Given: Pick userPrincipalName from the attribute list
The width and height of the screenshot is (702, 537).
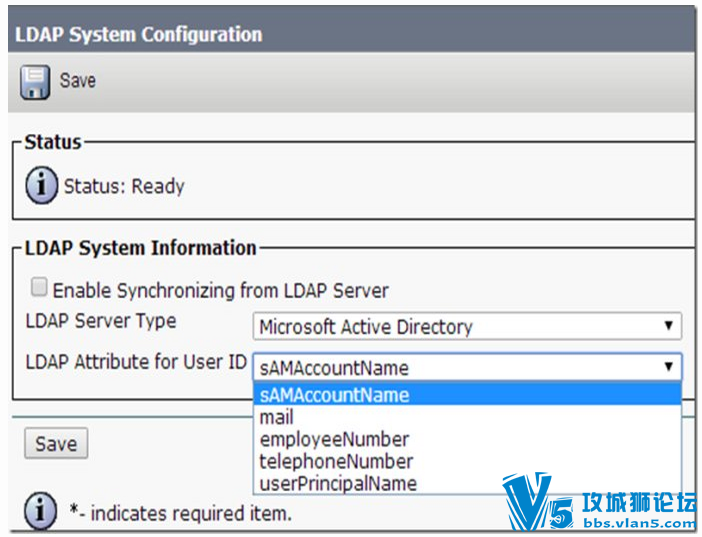Looking at the screenshot, I should [467, 483].
